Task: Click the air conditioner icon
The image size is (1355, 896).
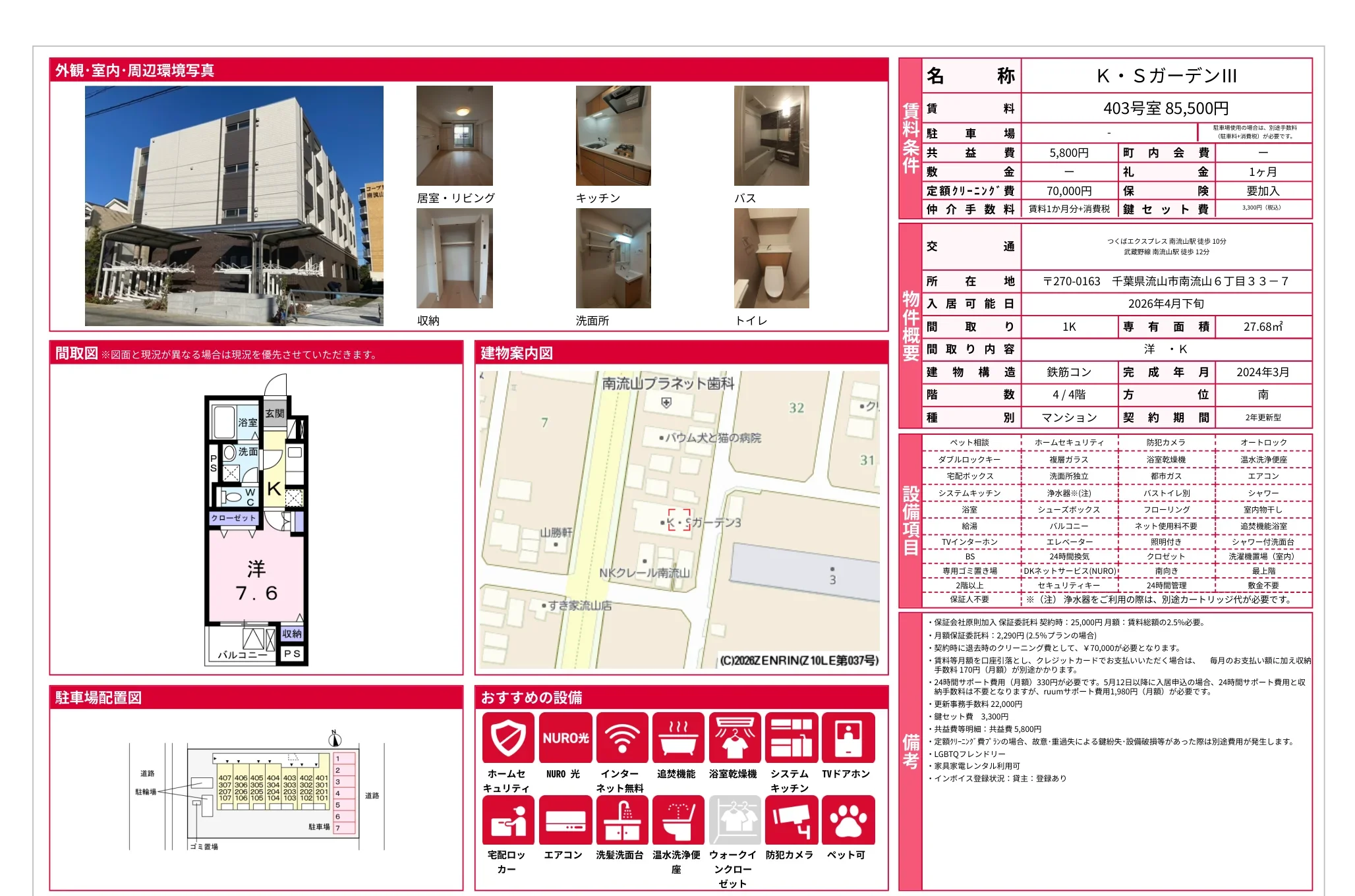Action: pyautogui.click(x=565, y=820)
